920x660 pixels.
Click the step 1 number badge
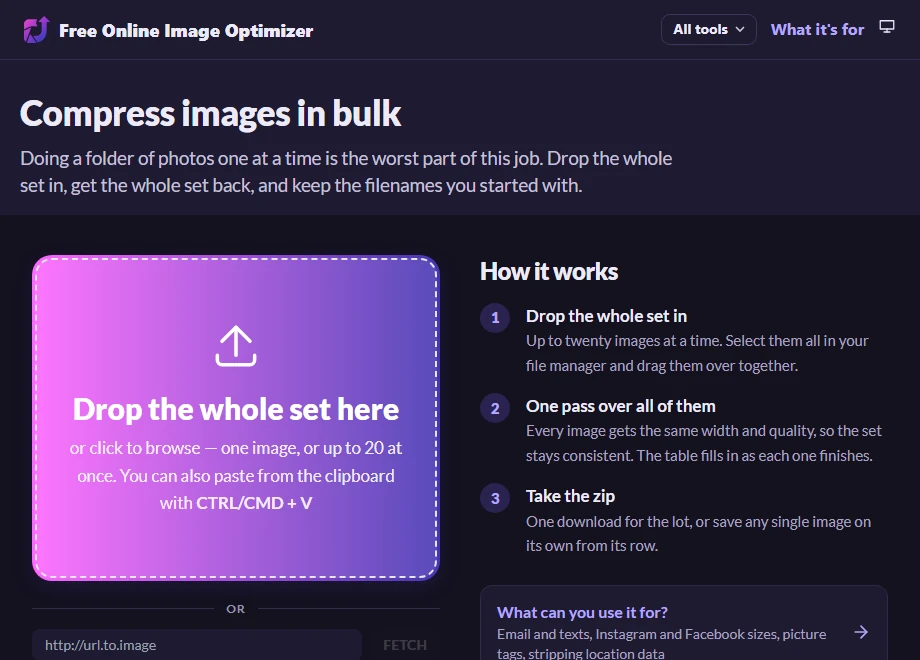pyautogui.click(x=495, y=317)
